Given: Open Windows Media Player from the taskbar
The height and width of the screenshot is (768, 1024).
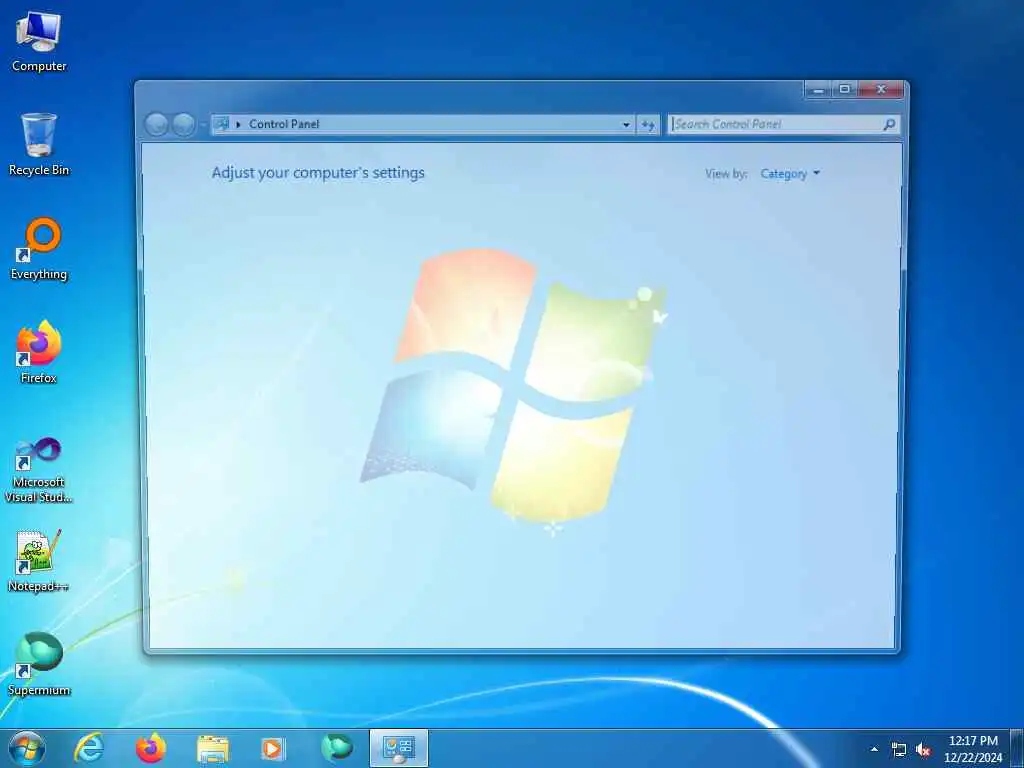Looking at the screenshot, I should coord(272,748).
